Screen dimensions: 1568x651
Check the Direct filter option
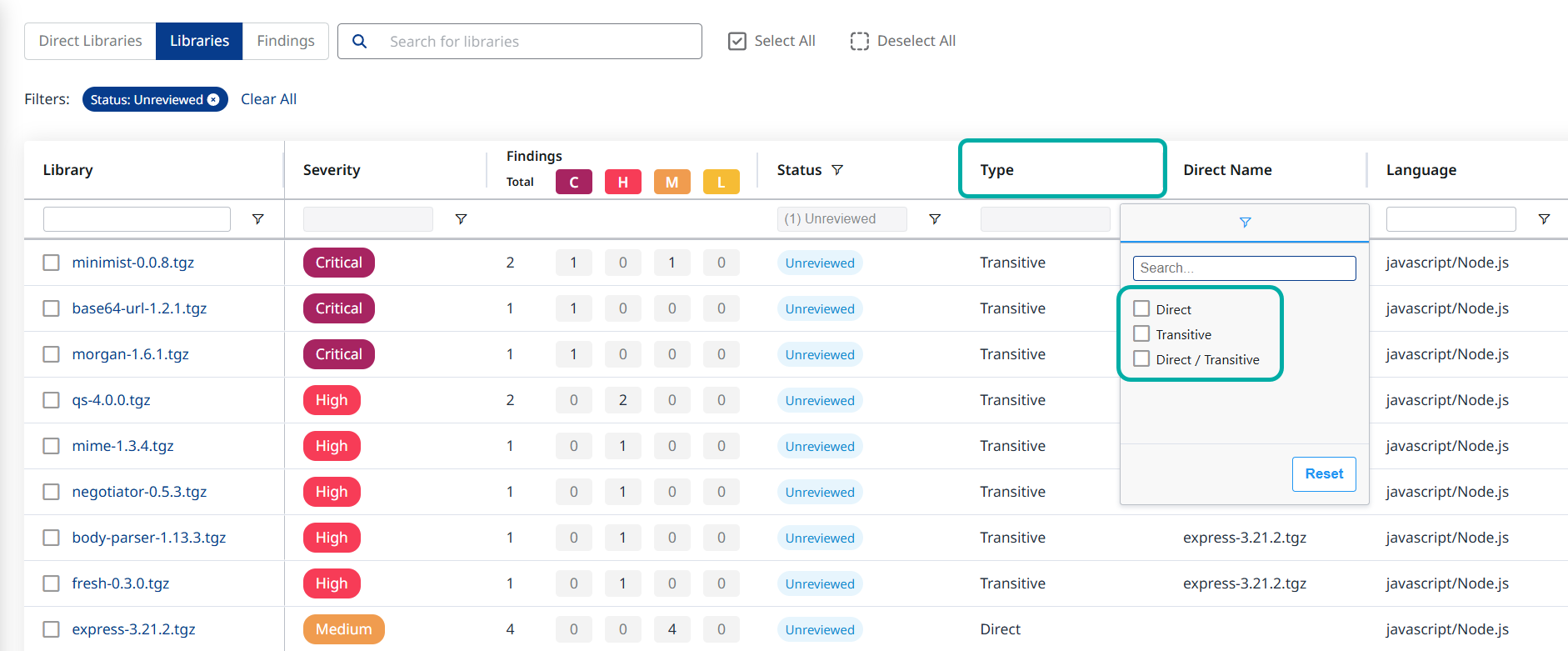click(x=1141, y=309)
